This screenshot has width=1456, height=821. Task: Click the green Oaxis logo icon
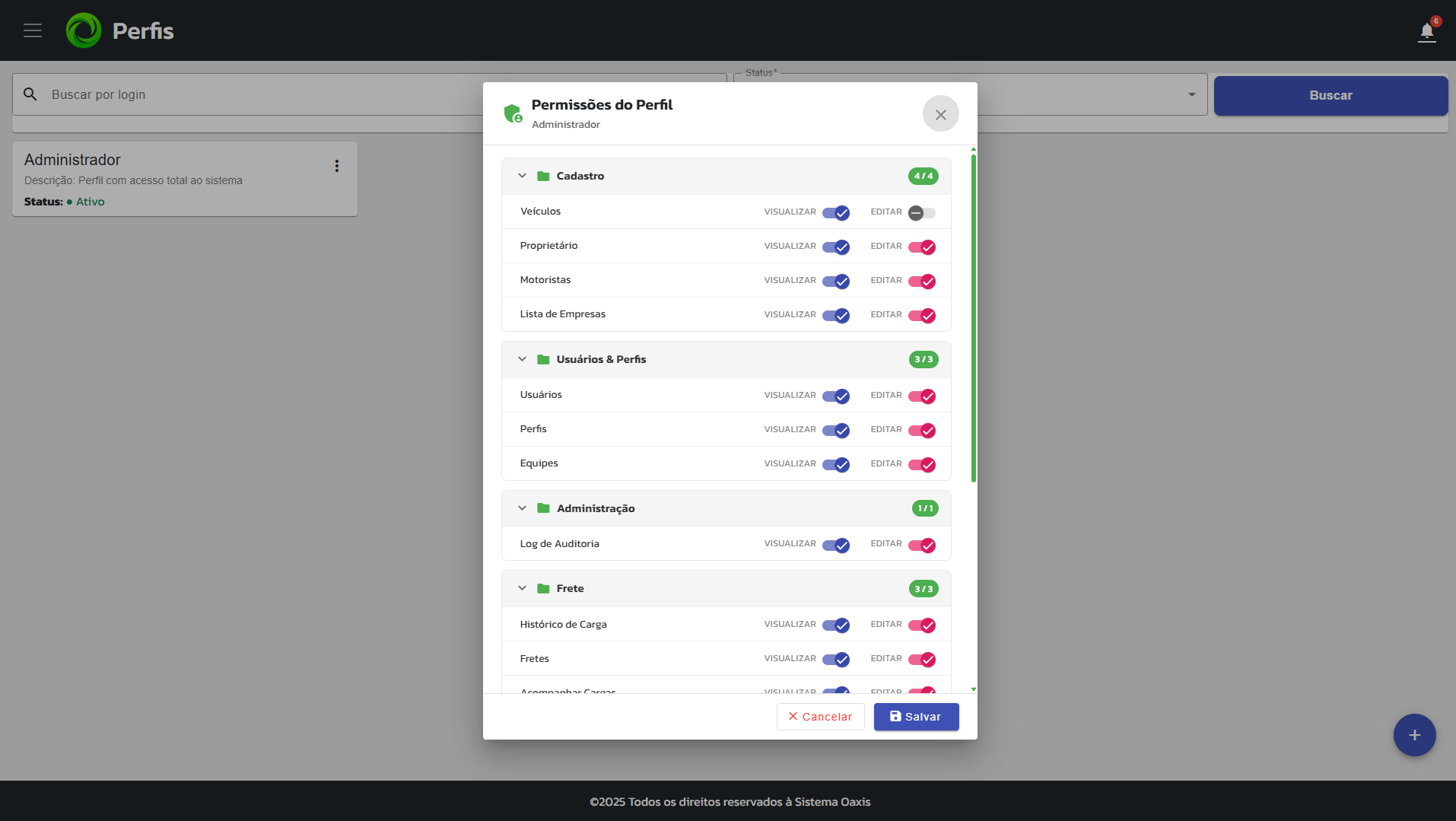[84, 30]
